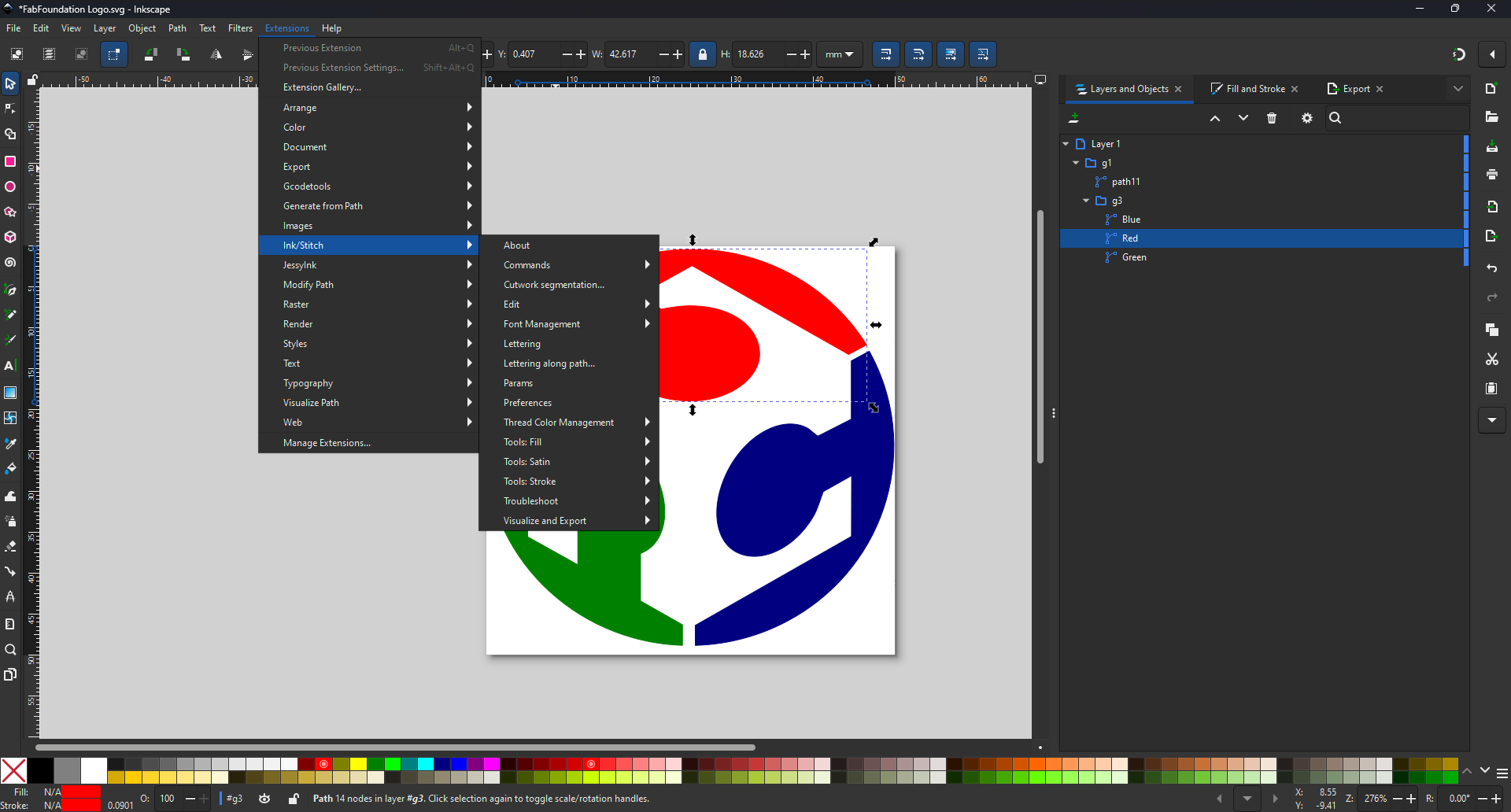Toggle current layer lock in status bar
This screenshot has height=812, width=1511.
click(x=294, y=799)
